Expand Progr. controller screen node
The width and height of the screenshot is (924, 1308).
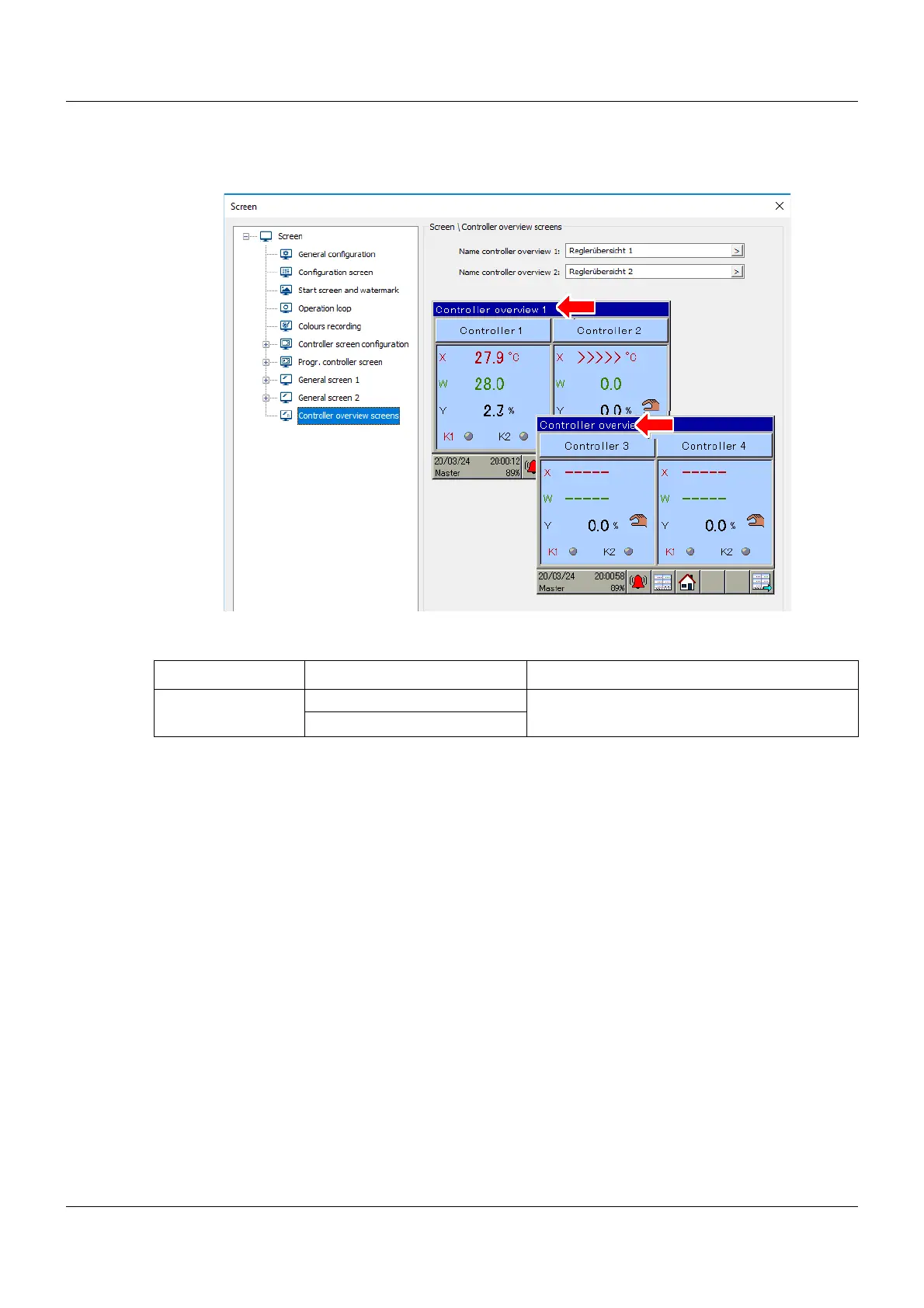click(x=266, y=362)
